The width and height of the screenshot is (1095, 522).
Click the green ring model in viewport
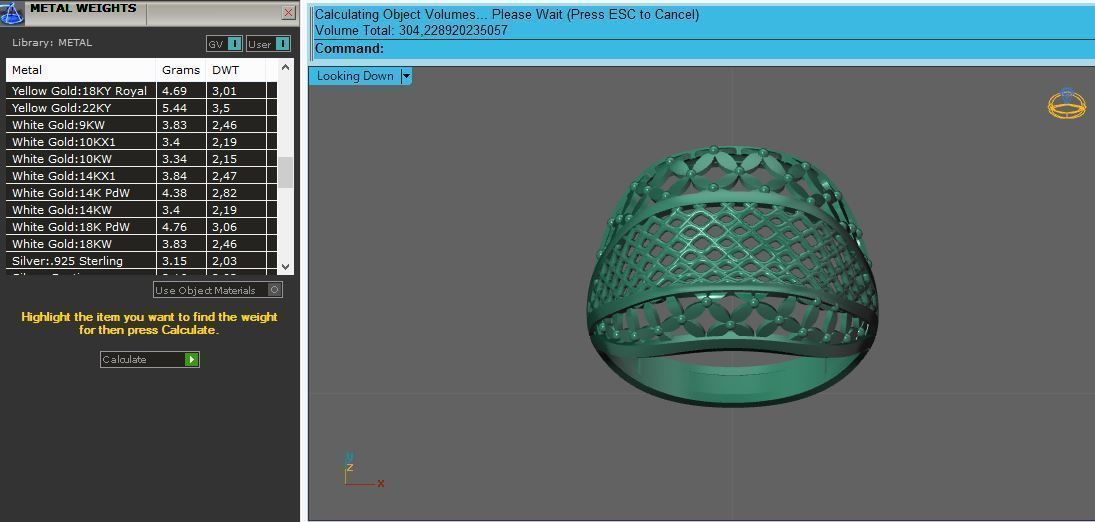[x=732, y=275]
